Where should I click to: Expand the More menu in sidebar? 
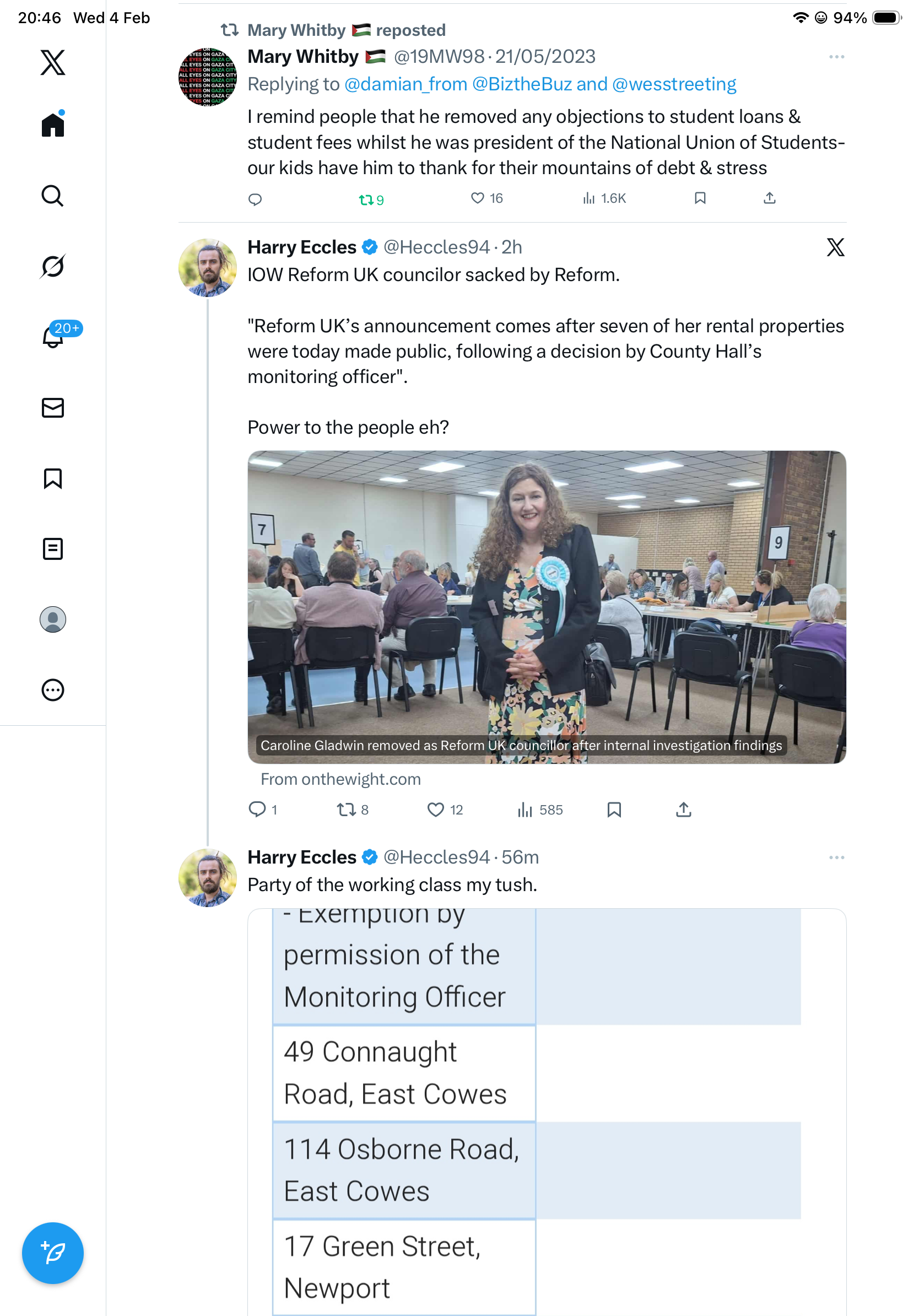[53, 689]
